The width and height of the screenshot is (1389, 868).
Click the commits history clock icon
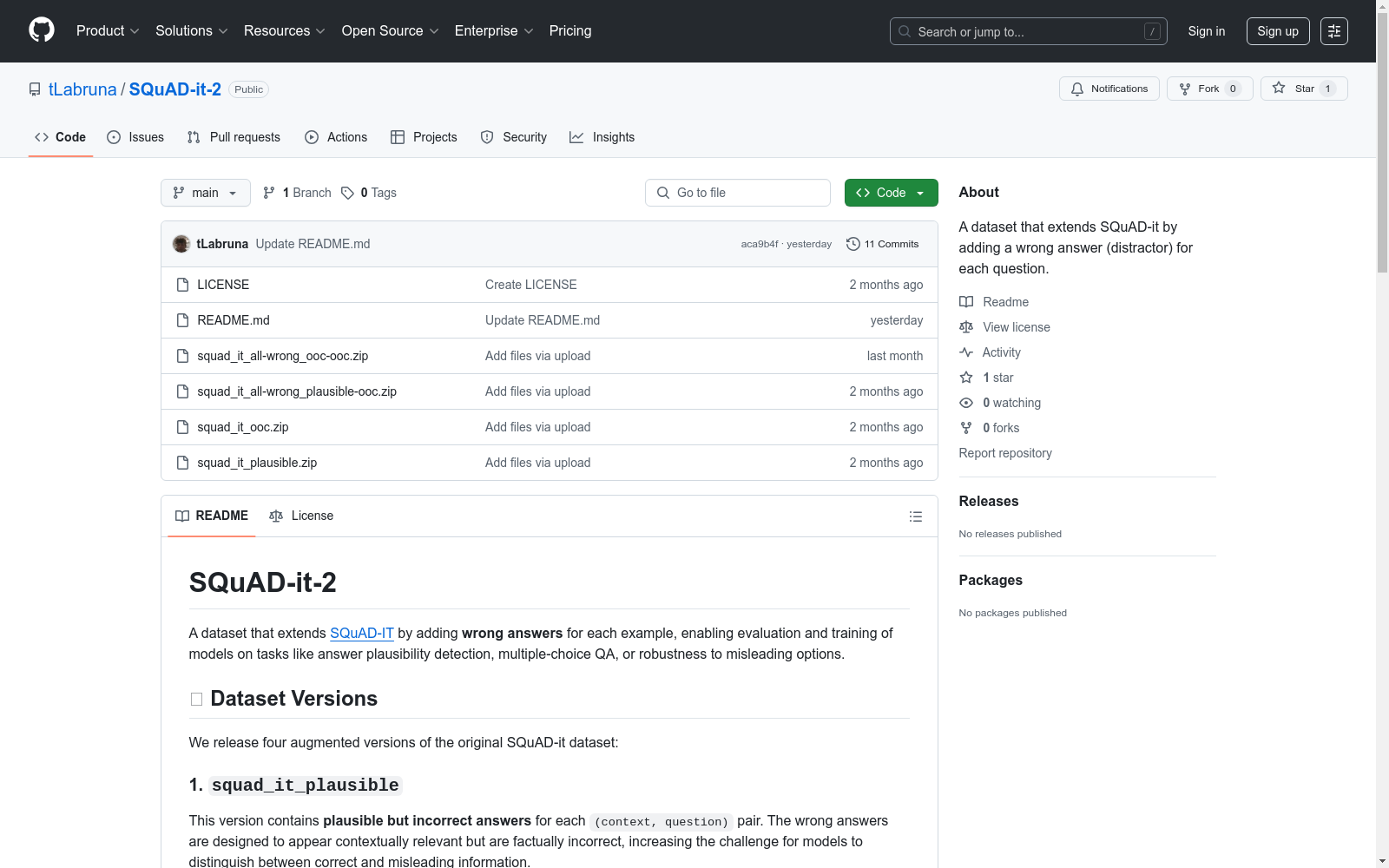[853, 244]
